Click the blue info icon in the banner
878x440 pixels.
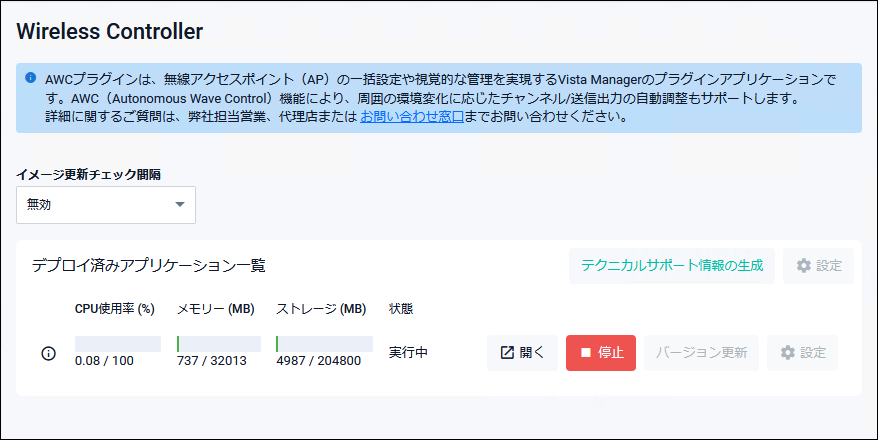point(31,77)
